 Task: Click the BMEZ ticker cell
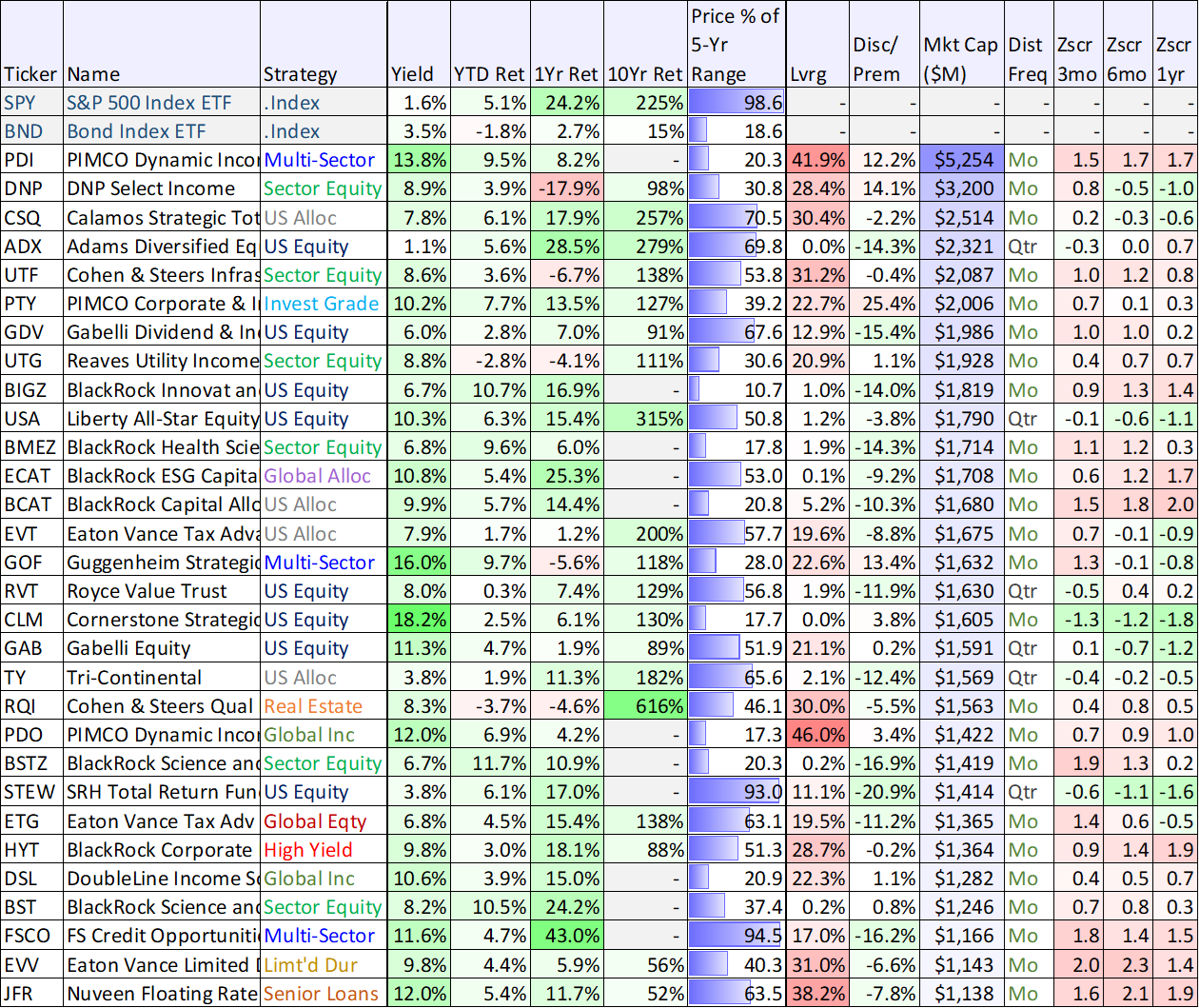click(31, 447)
